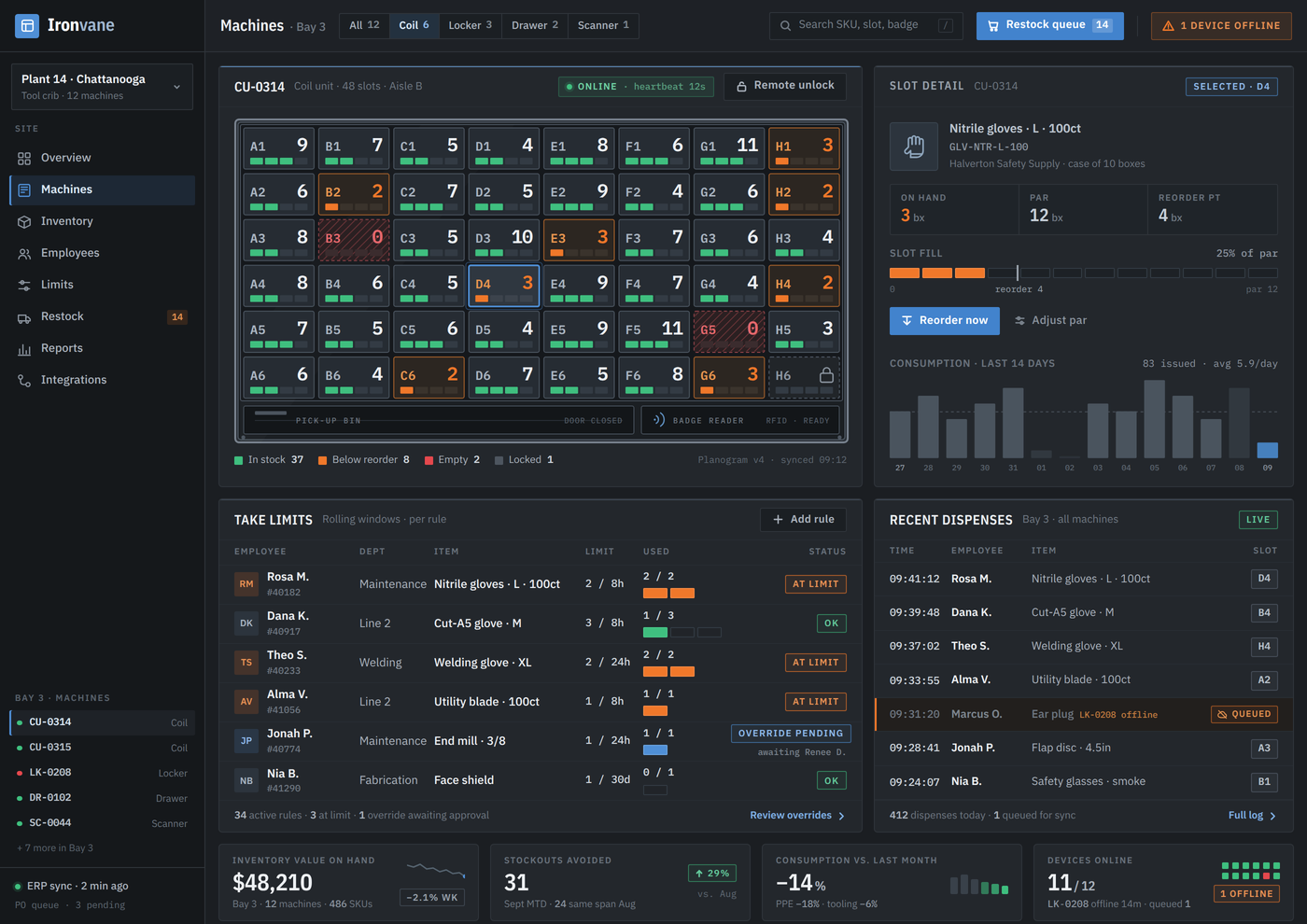
Task: Select slot G5 showing zero stock
Action: (729, 331)
